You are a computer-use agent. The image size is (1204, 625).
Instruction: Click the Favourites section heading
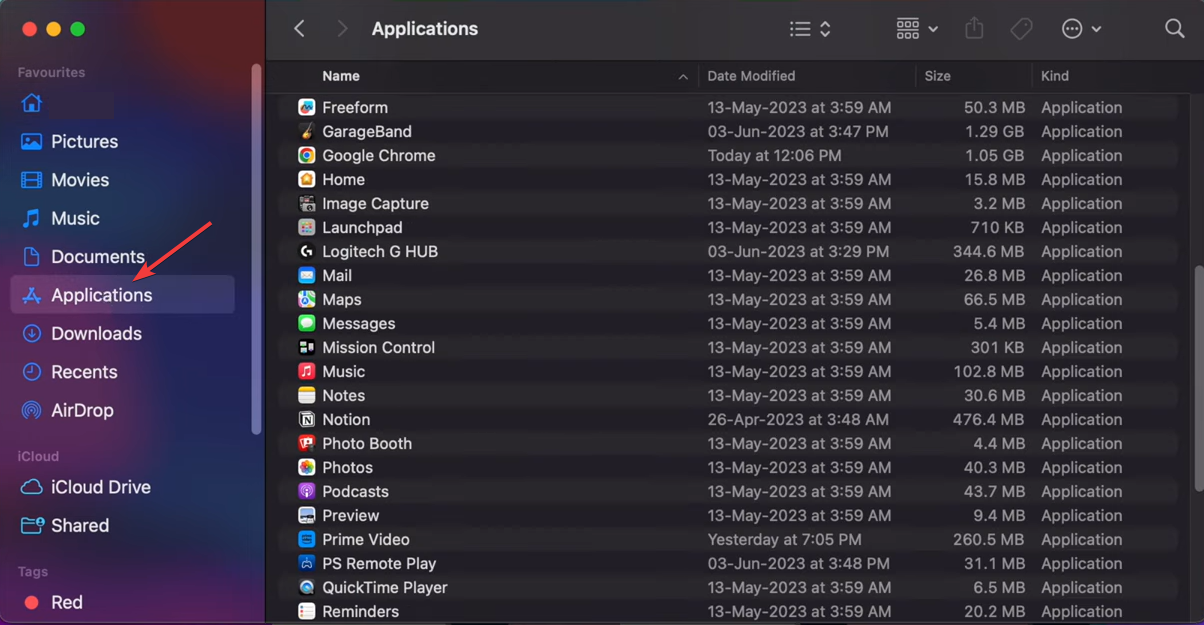click(x=51, y=72)
